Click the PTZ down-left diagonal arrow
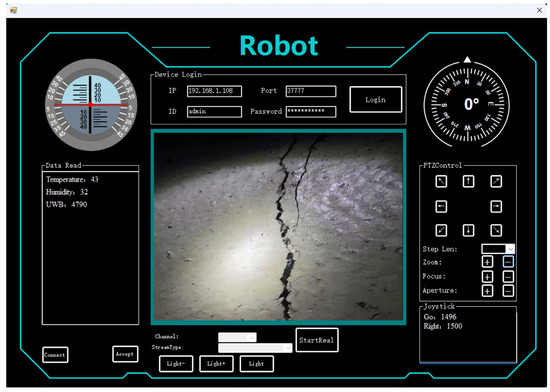Screen dimensions: 550x392 441,230
